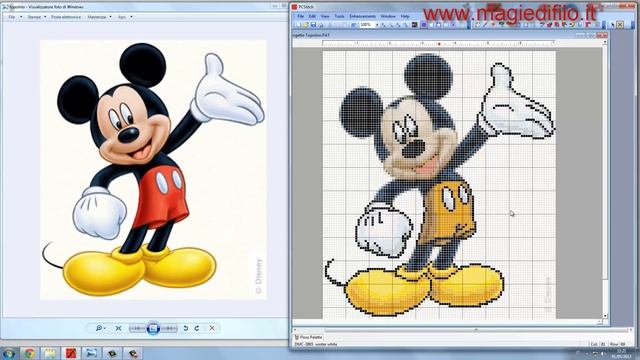Click the Mickey Mouse photo in Photo Viewer
This screenshot has width=640, height=360.
[153, 169]
